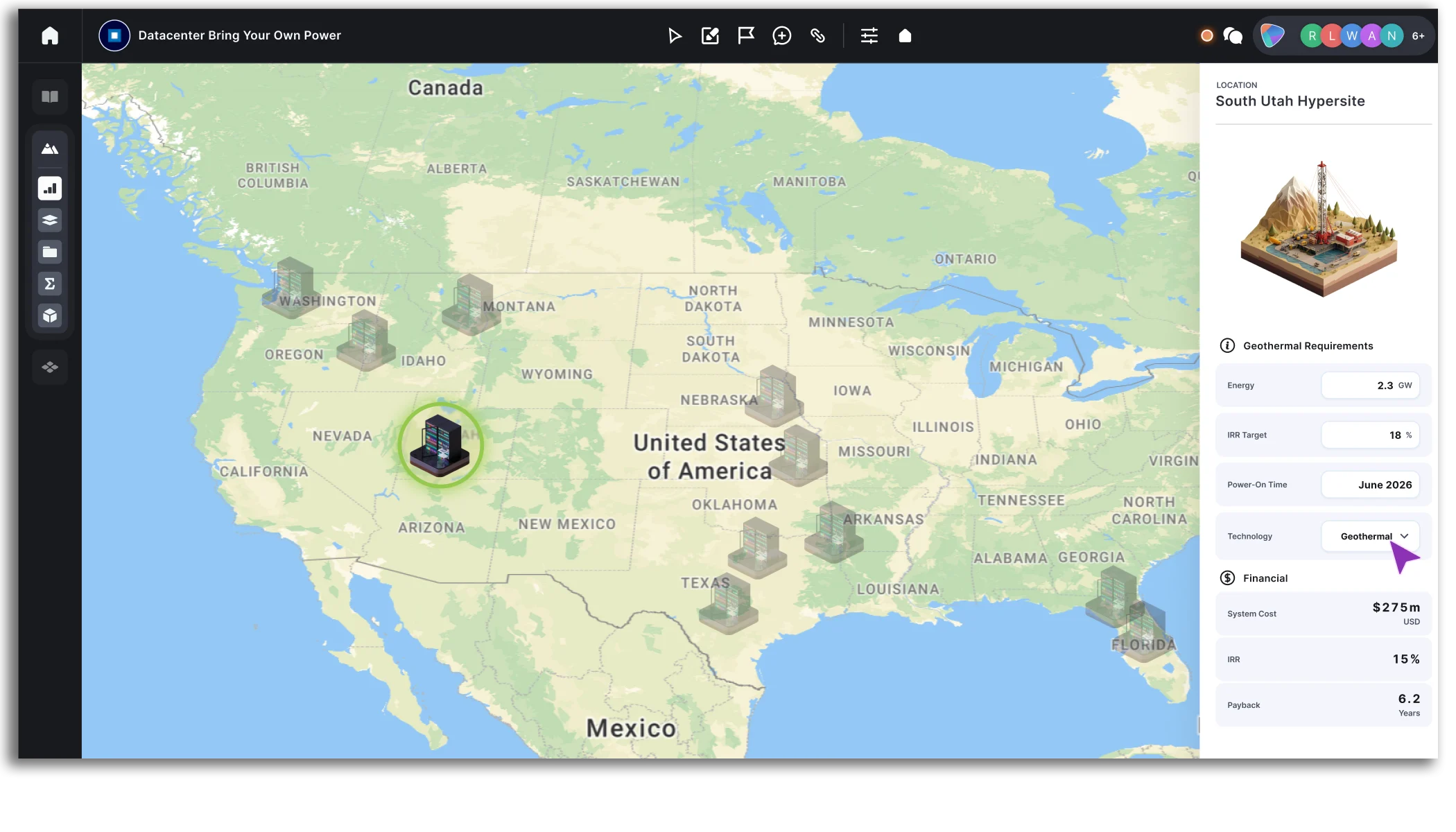Click the Power-On Time June 2026 field
This screenshot has height=832, width=1456.
pyautogui.click(x=1370, y=485)
